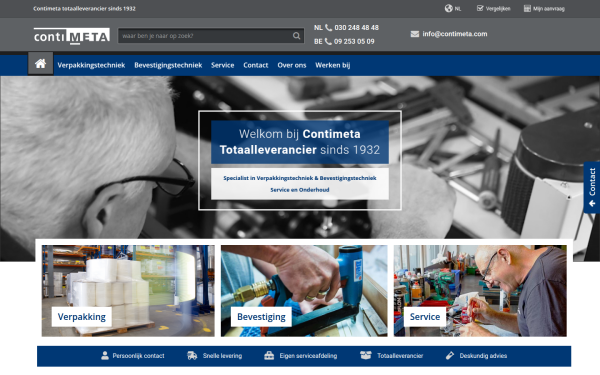Click the Snelle levering text

(x=222, y=356)
